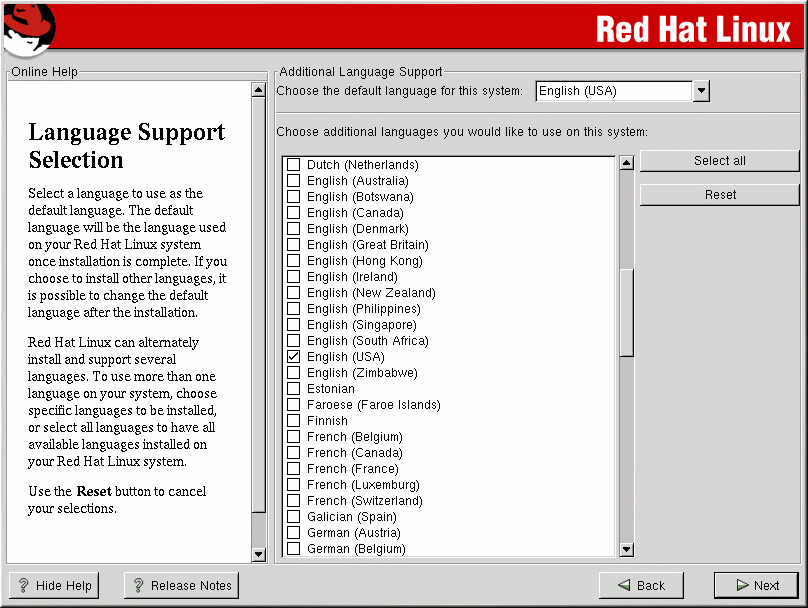Select the Estonian language checkbox
This screenshot has width=808, height=608.
point(294,389)
